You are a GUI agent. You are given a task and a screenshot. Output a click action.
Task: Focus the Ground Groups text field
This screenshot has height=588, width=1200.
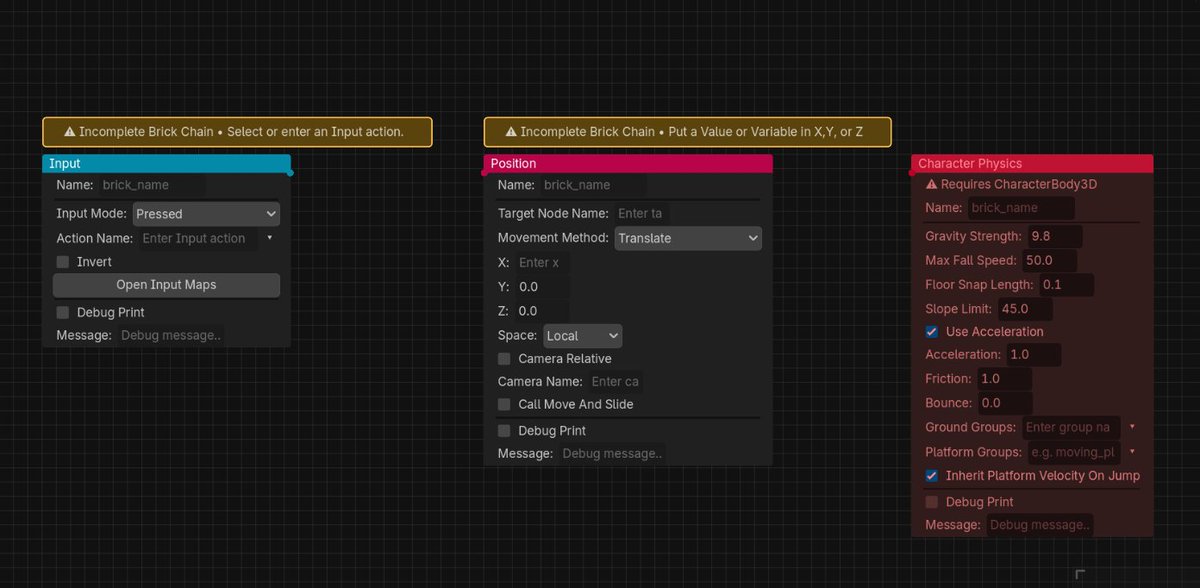(1071, 427)
